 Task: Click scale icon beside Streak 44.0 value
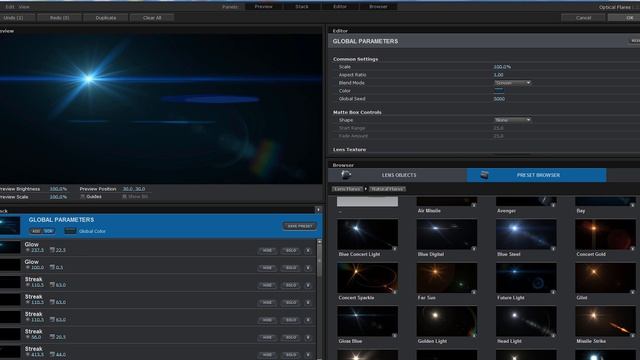point(52,355)
